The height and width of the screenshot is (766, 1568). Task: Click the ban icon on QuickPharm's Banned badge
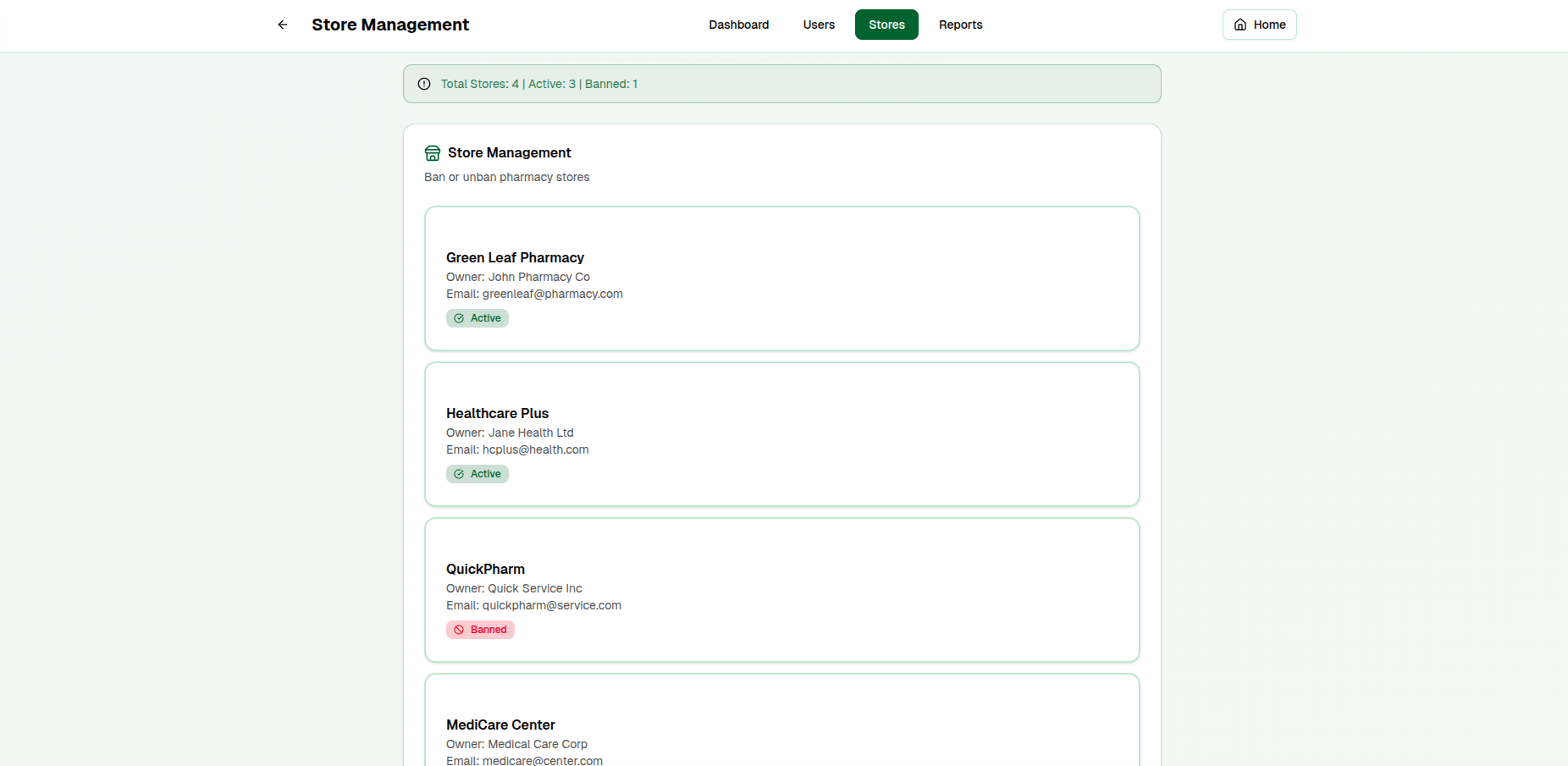(x=458, y=629)
